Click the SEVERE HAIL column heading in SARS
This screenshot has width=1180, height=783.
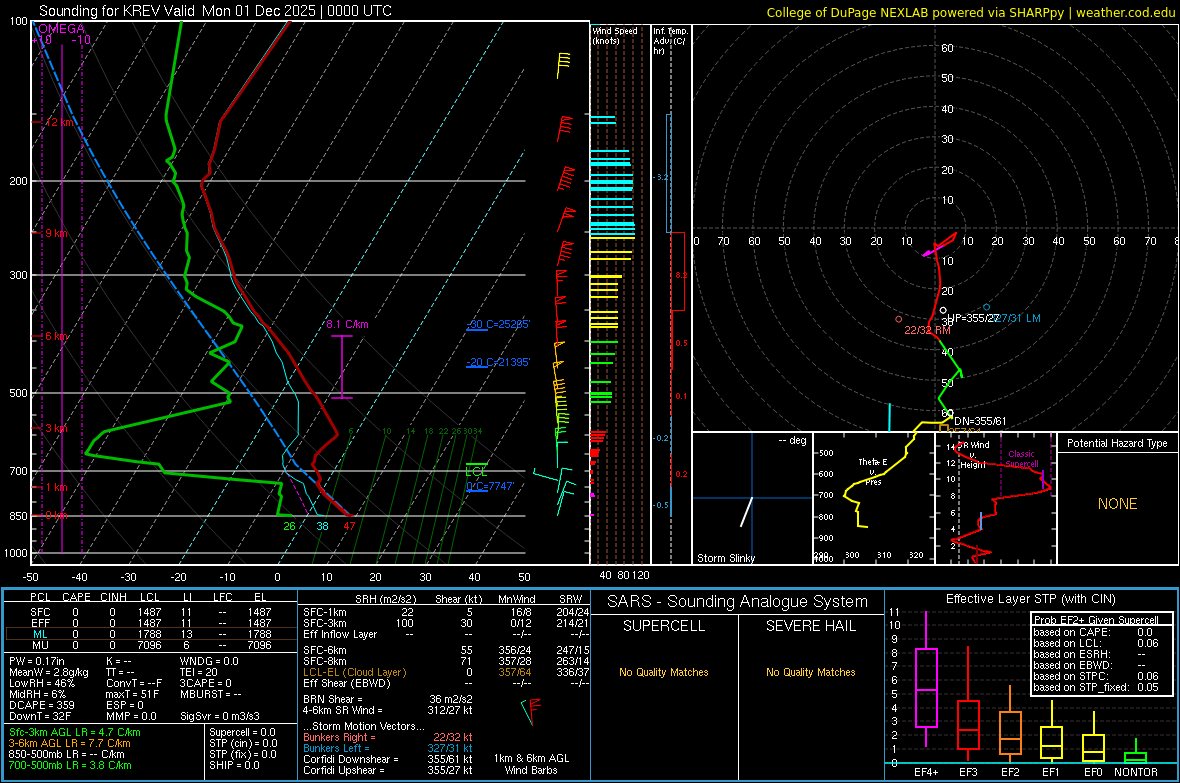point(810,626)
